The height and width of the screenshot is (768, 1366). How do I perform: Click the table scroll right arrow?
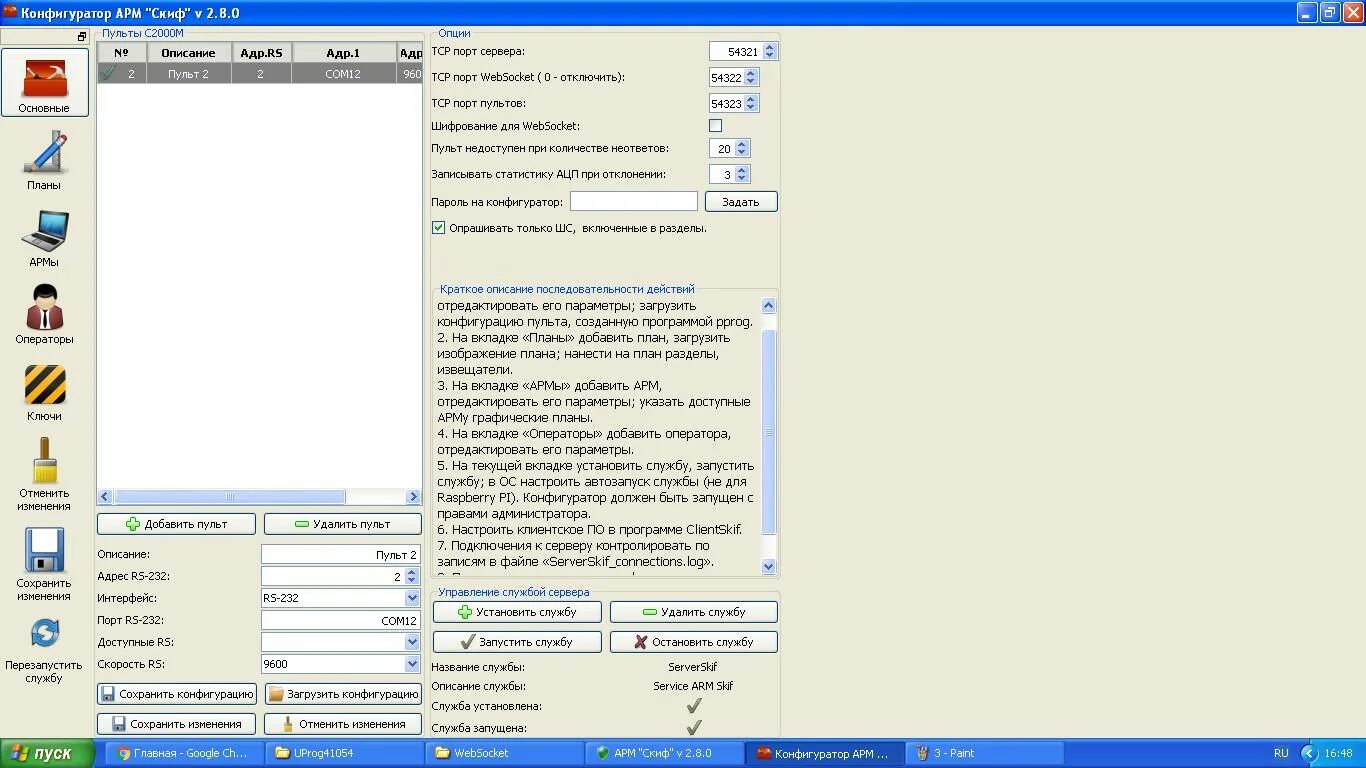point(414,497)
